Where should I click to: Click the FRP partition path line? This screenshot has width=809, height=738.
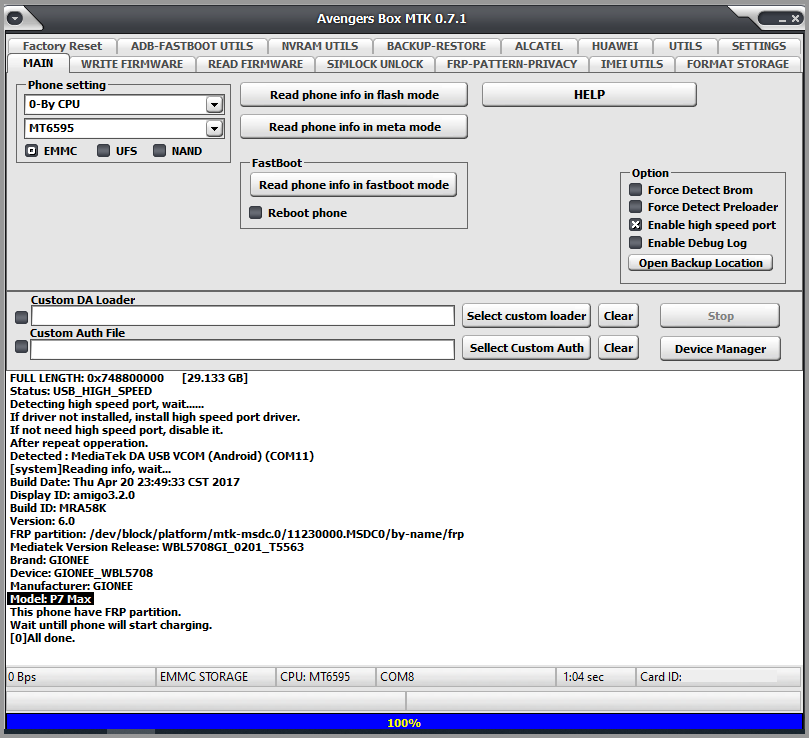[x=237, y=534]
